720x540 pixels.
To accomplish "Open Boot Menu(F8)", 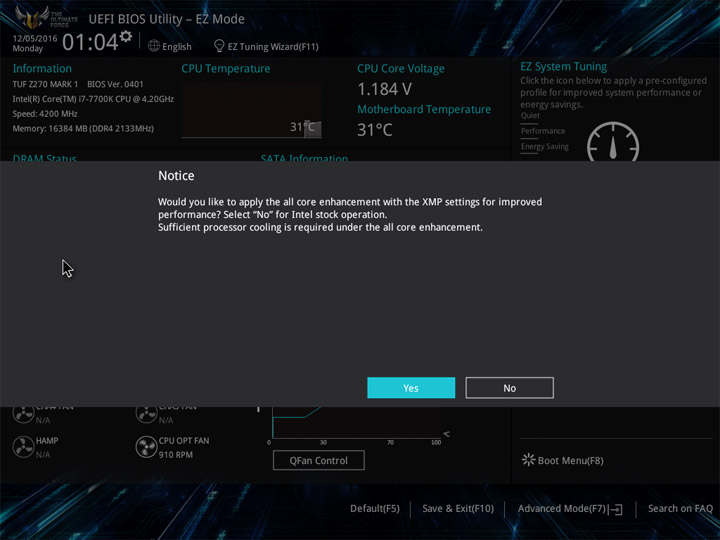I will point(562,460).
